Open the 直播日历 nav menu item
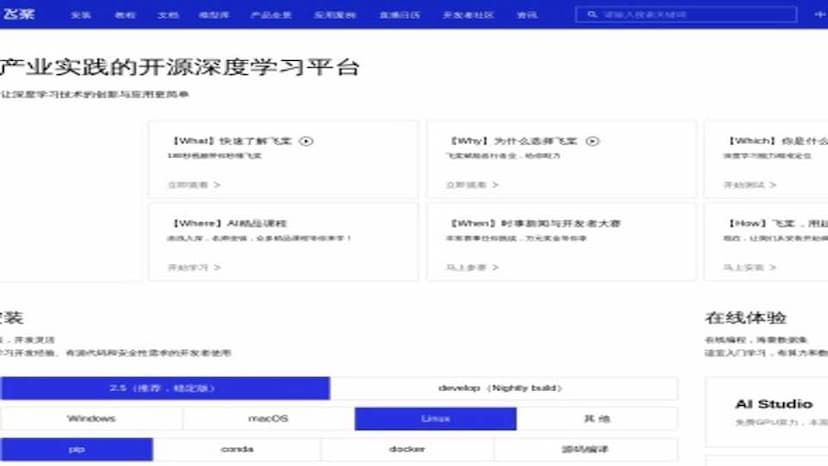 click(400, 15)
